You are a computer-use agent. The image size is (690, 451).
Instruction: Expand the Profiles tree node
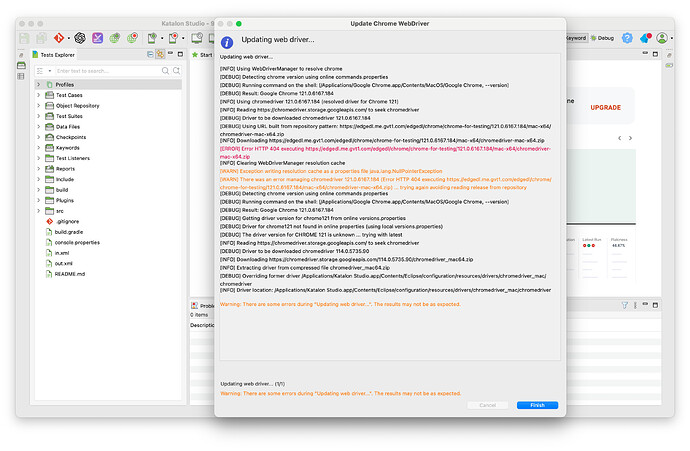click(39, 84)
